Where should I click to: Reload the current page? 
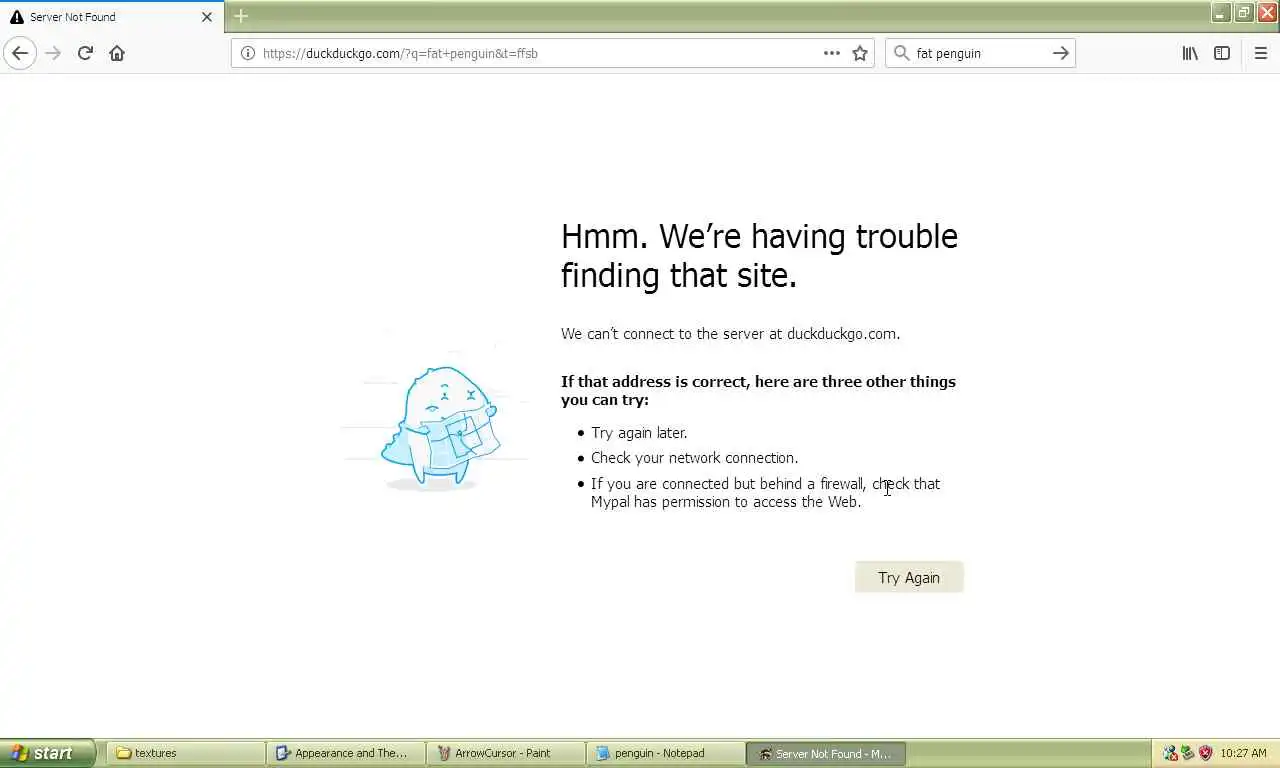(x=85, y=53)
